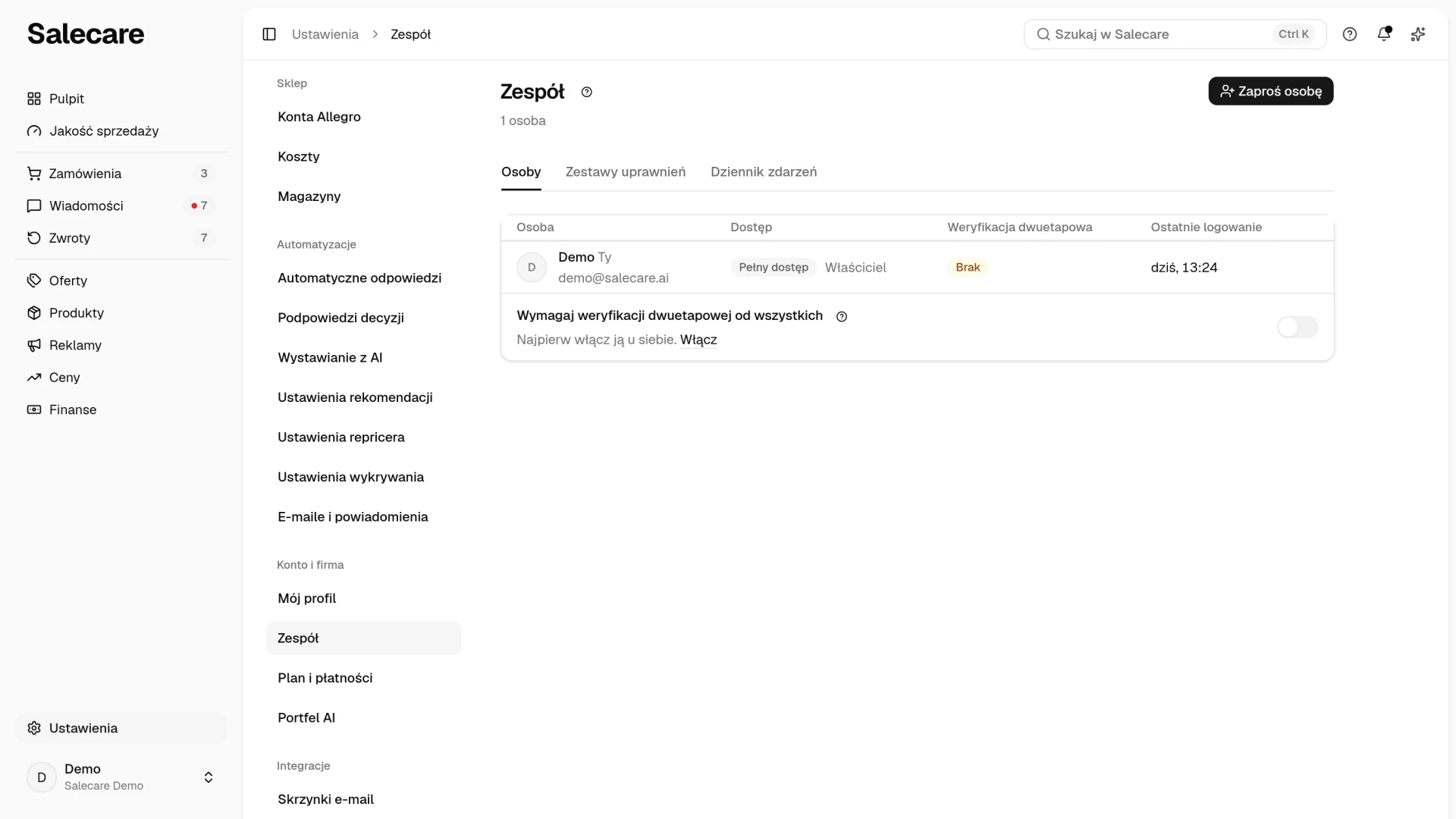The height and width of the screenshot is (819, 1456).
Task: Click the Ustawienia gear icon
Action: (34, 728)
